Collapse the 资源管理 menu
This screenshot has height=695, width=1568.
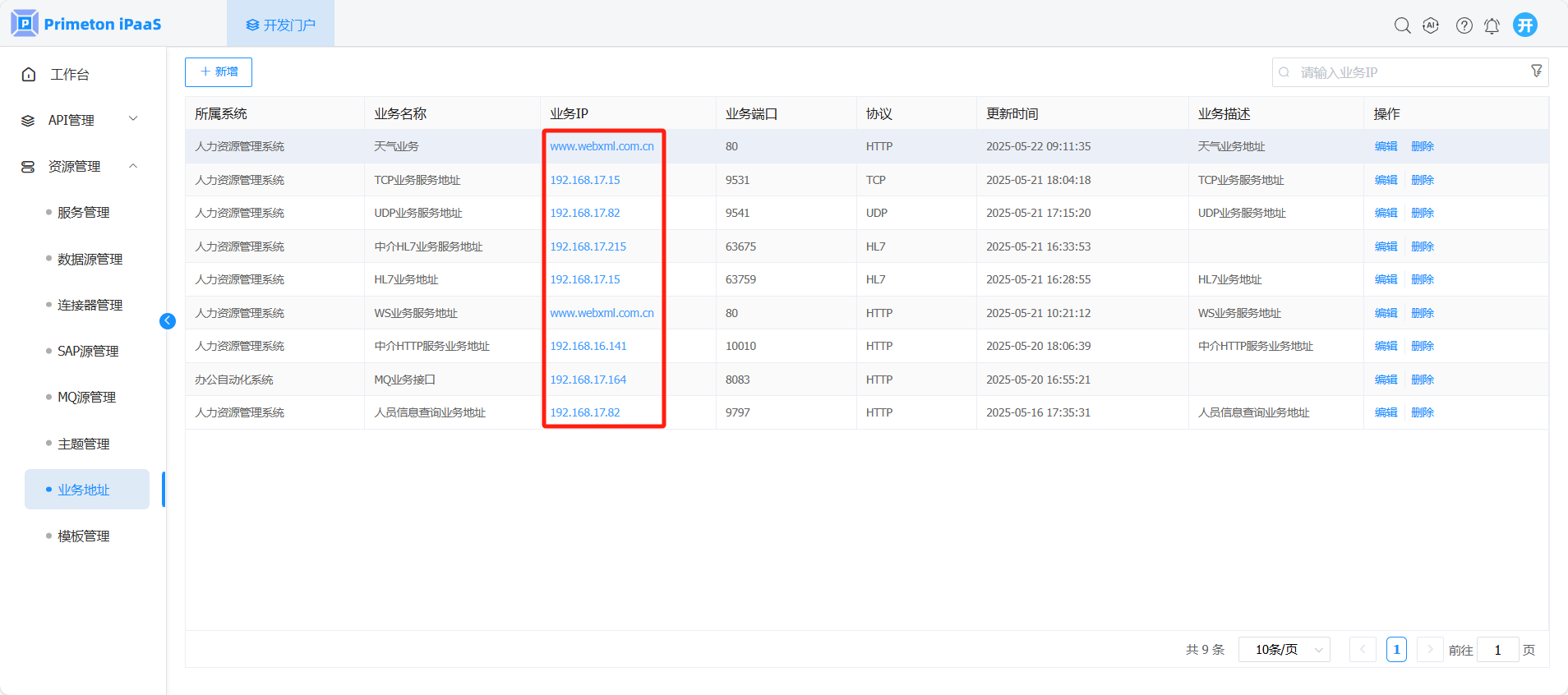[x=79, y=166]
